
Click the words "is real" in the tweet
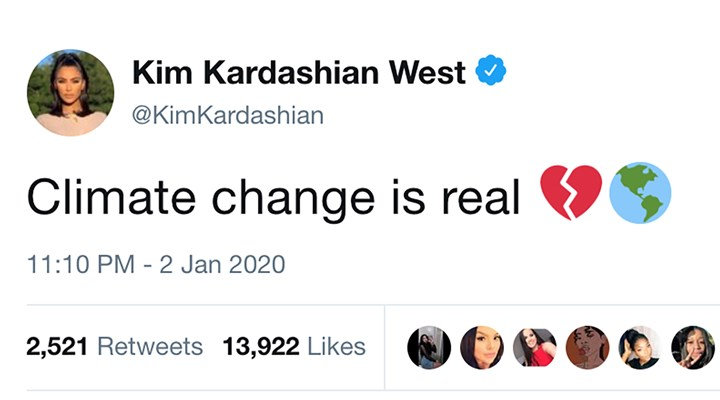pyautogui.click(x=447, y=196)
